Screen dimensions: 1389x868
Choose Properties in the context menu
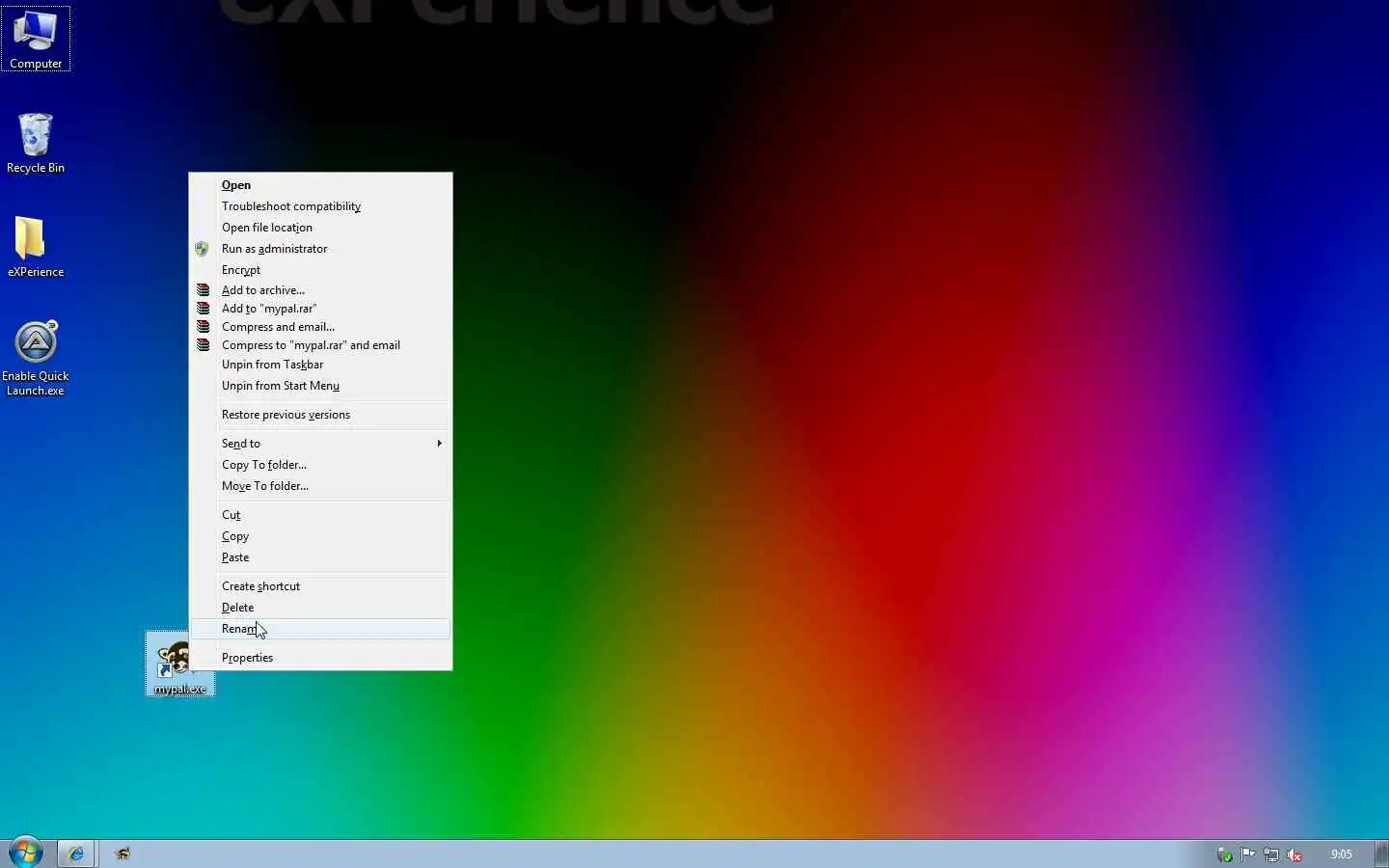click(x=320, y=658)
